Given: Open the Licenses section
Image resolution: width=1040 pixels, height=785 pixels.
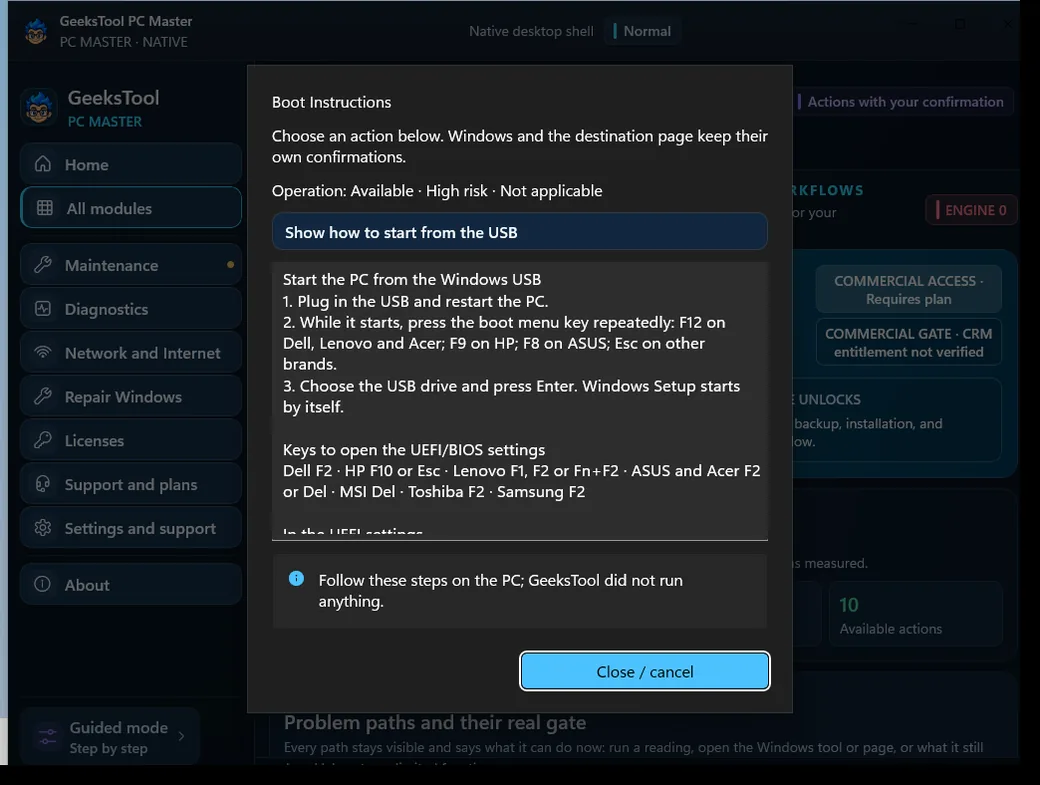Looking at the screenshot, I should 131,440.
